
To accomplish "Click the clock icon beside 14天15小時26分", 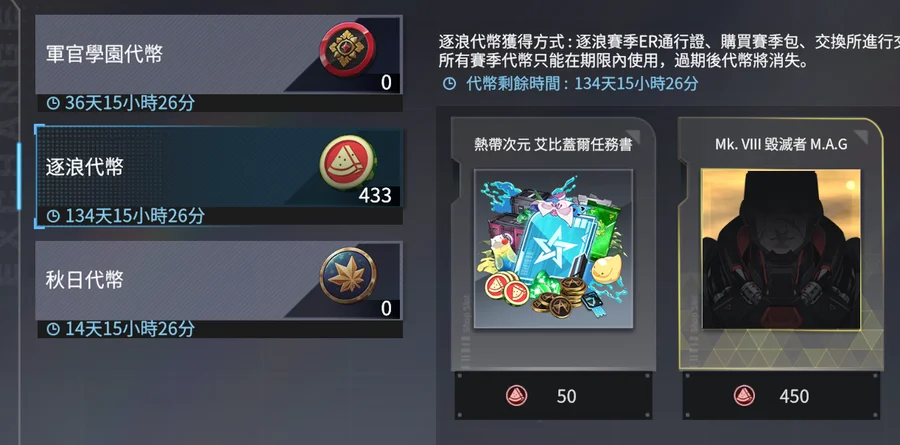I will pos(53,329).
